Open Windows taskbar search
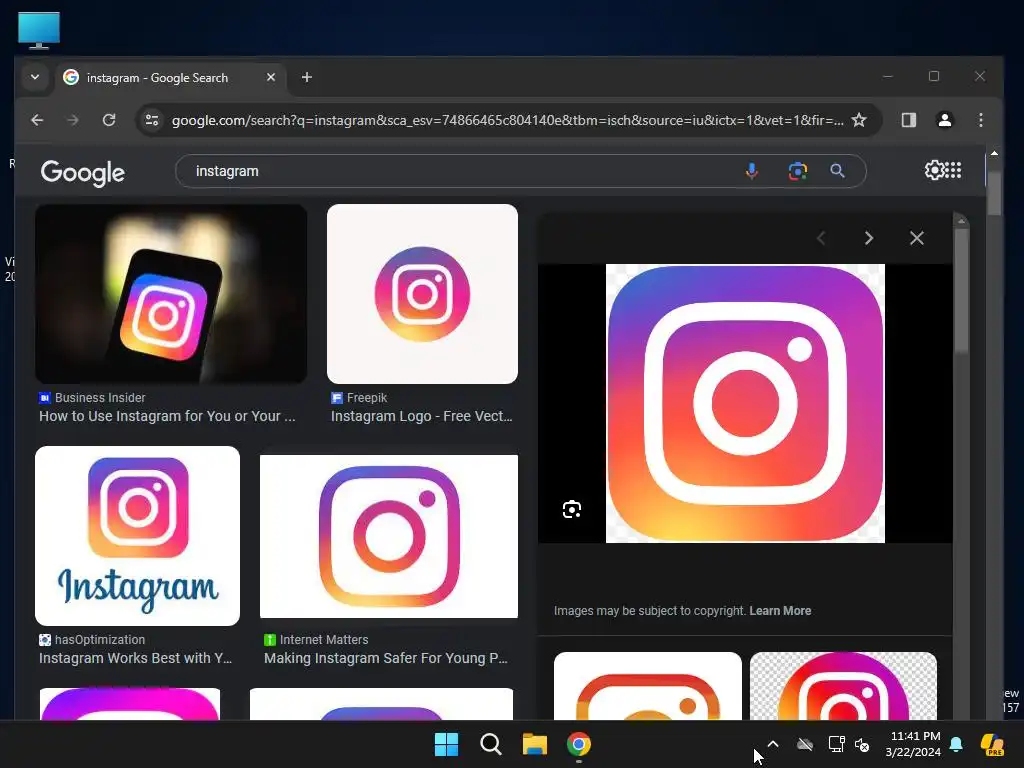The image size is (1024, 768). coord(490,744)
